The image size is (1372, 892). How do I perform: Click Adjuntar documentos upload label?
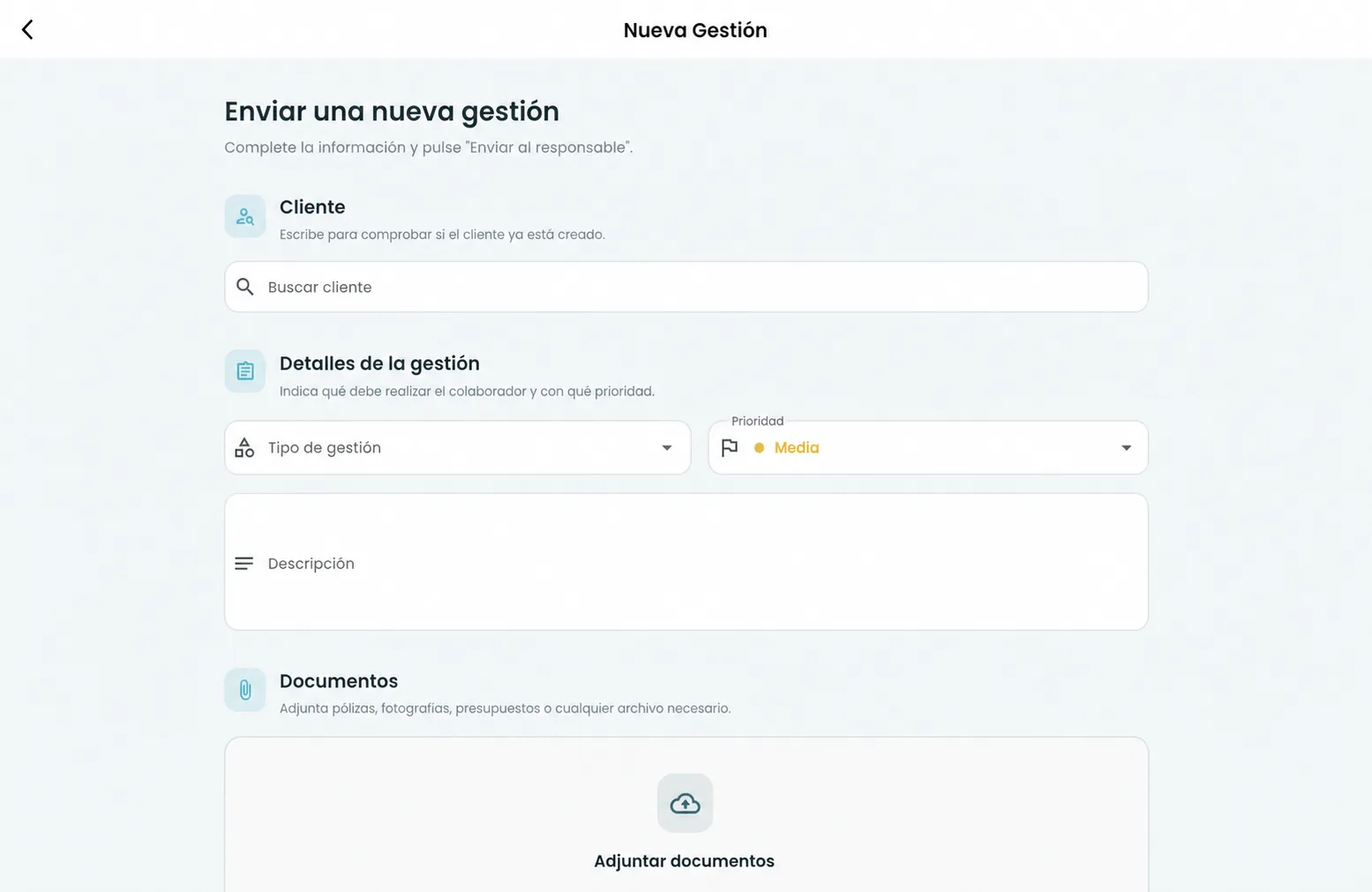(x=684, y=861)
